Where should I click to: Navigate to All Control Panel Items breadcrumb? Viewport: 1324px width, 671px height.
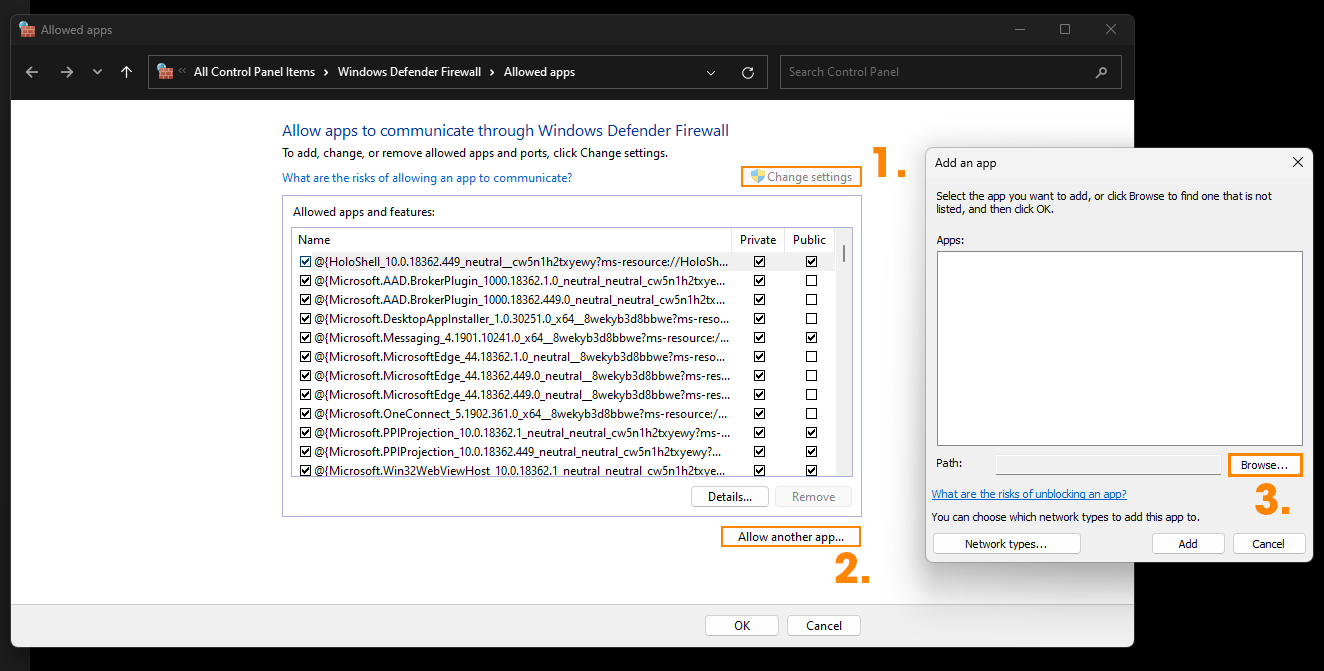[254, 72]
